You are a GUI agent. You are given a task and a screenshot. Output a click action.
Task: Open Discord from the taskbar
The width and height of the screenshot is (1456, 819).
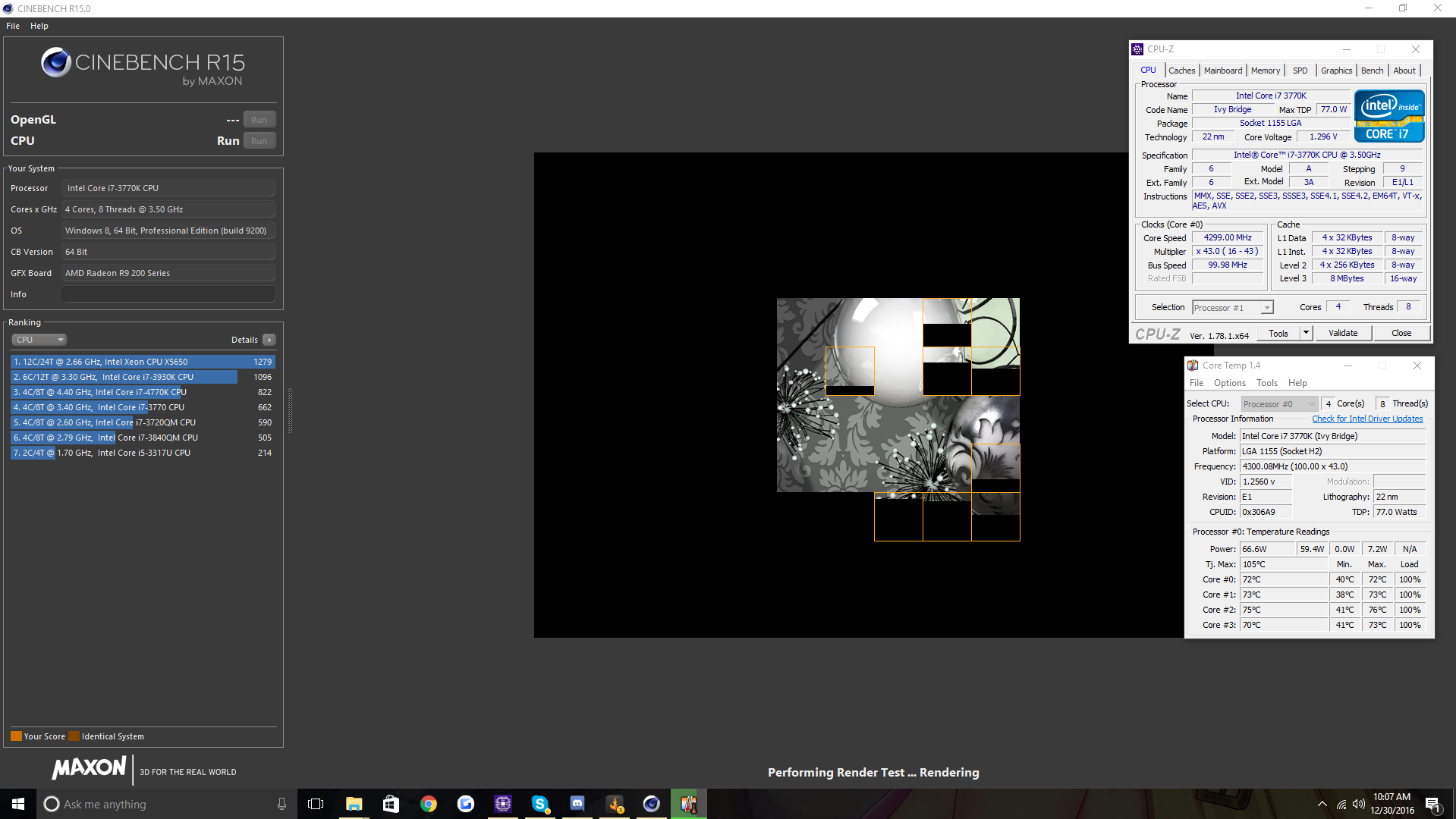coord(577,804)
